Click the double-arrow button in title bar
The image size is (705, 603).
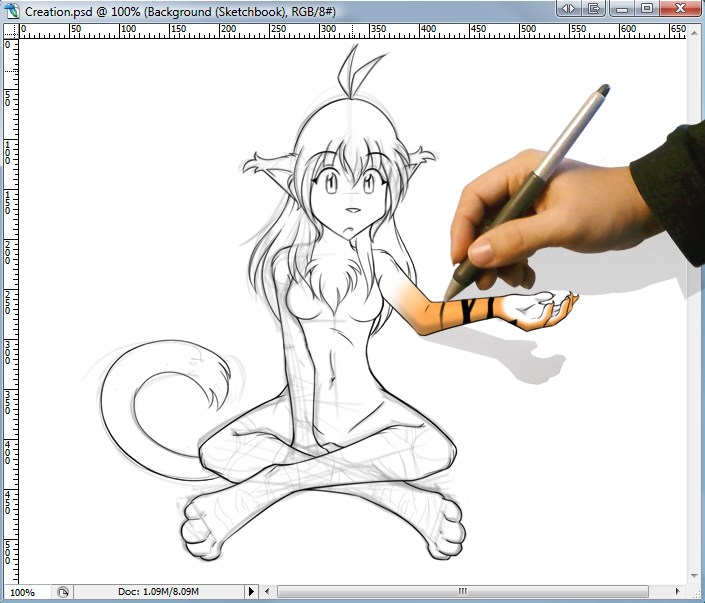tap(569, 9)
